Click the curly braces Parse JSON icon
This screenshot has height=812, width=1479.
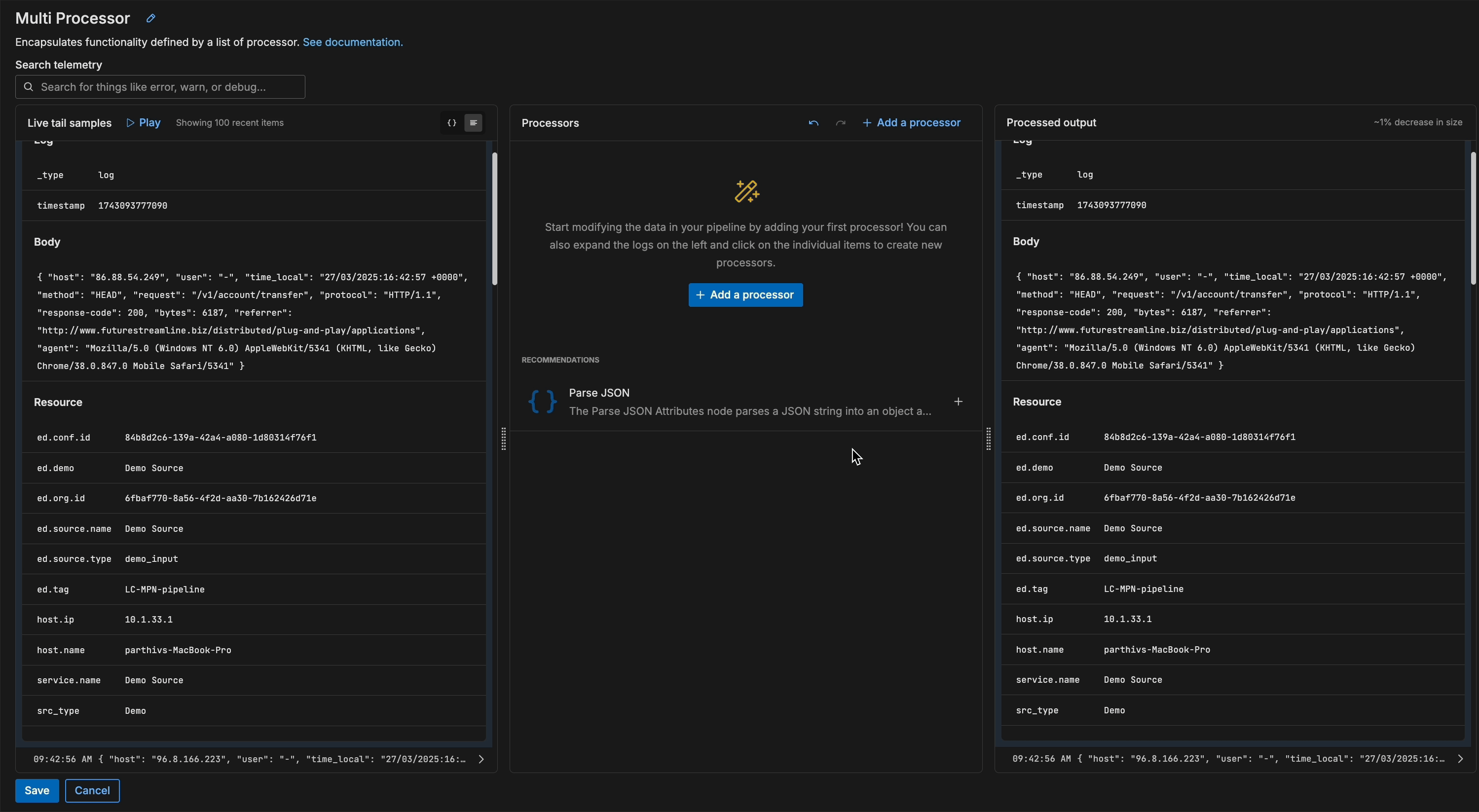[542, 402]
